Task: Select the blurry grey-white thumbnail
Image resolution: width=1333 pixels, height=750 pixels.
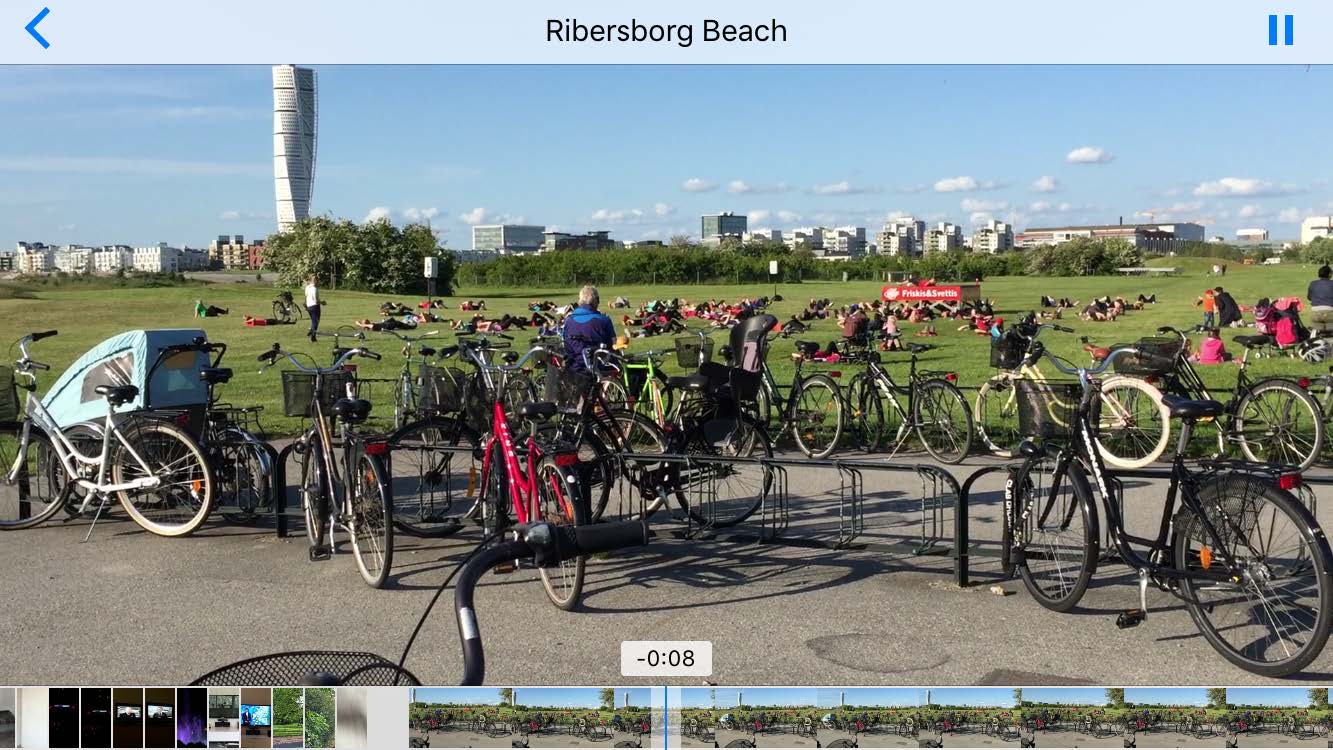Action: [351, 718]
